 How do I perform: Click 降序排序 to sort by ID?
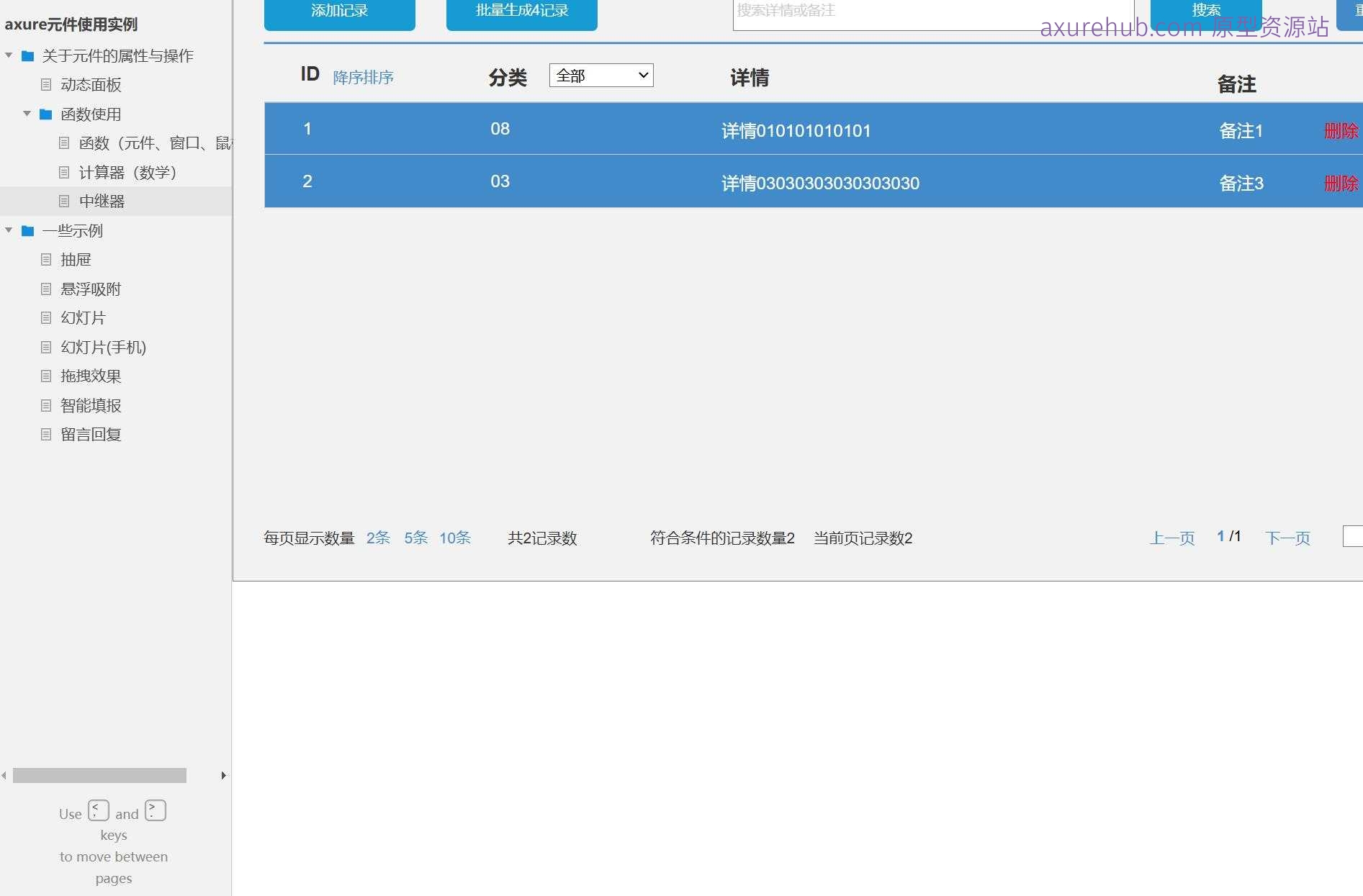coord(363,77)
